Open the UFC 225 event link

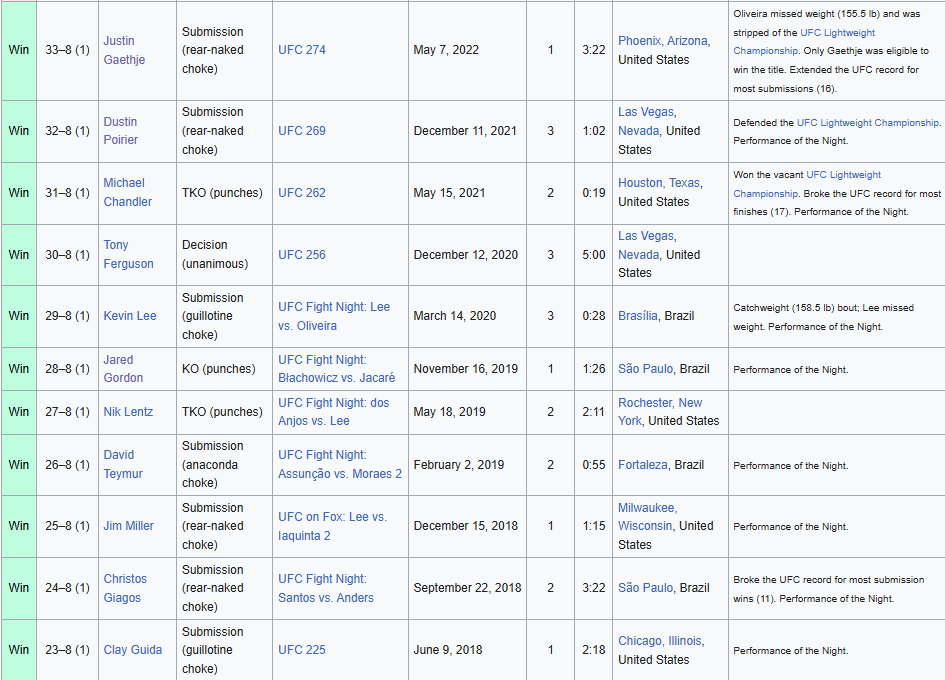click(x=301, y=650)
